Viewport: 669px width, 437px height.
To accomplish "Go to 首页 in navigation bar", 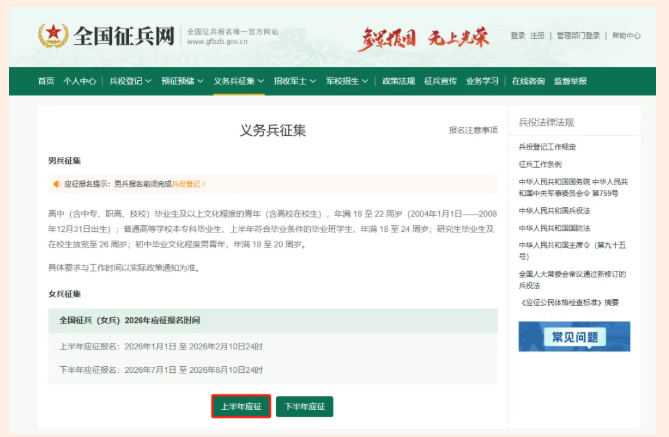I will click(46, 81).
